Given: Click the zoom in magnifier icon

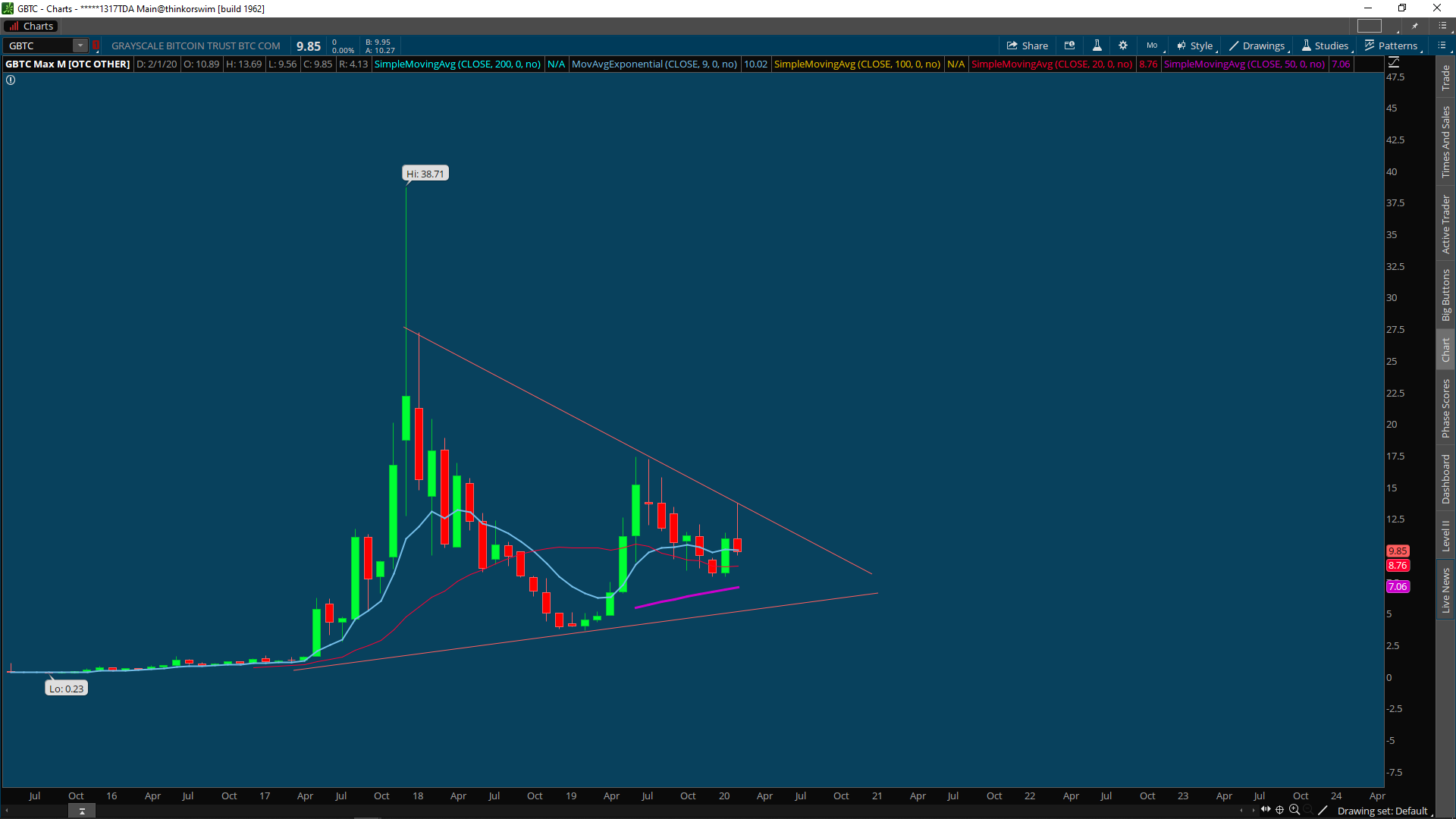Looking at the screenshot, I should 1294,810.
